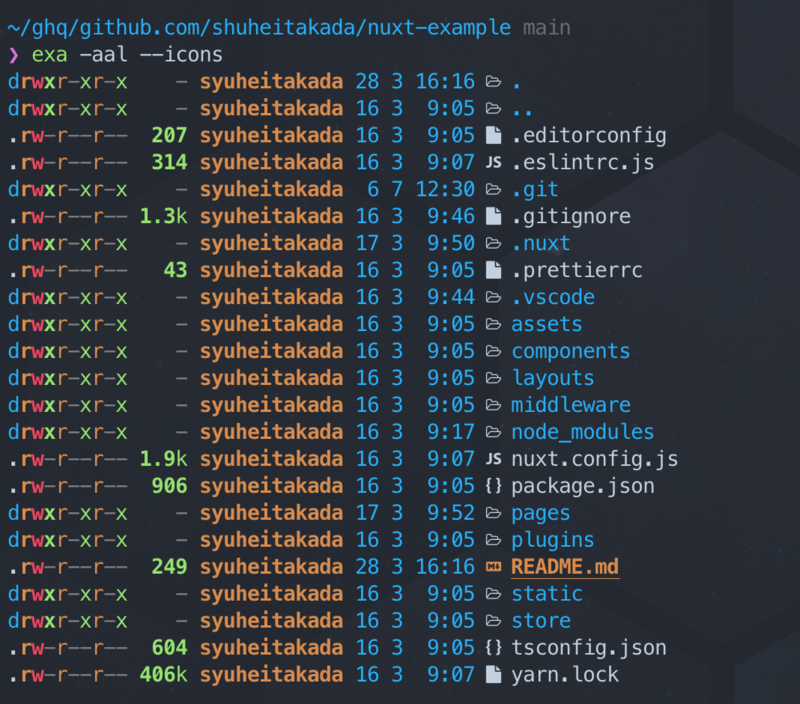Click the folder icon beside assets
The height and width of the screenshot is (704, 800).
click(493, 324)
